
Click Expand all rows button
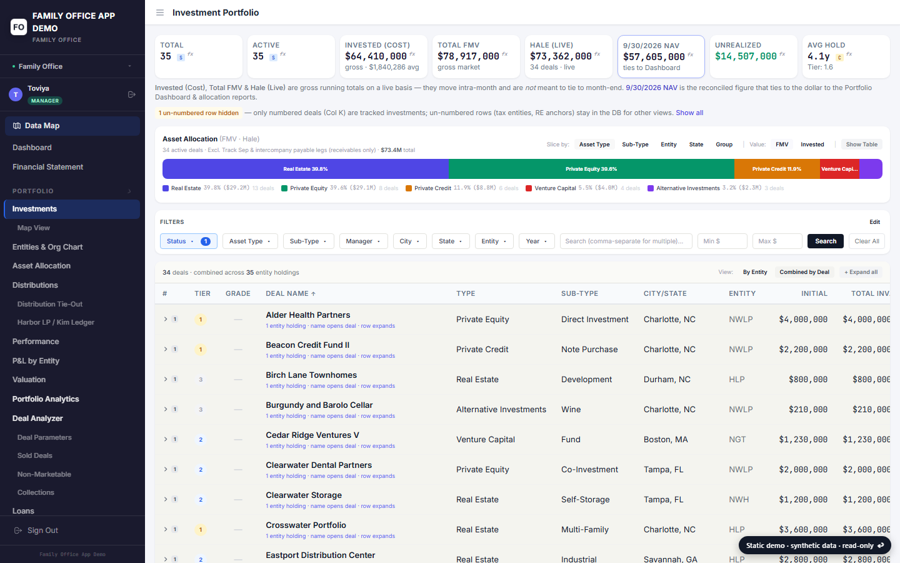pyautogui.click(x=860, y=272)
